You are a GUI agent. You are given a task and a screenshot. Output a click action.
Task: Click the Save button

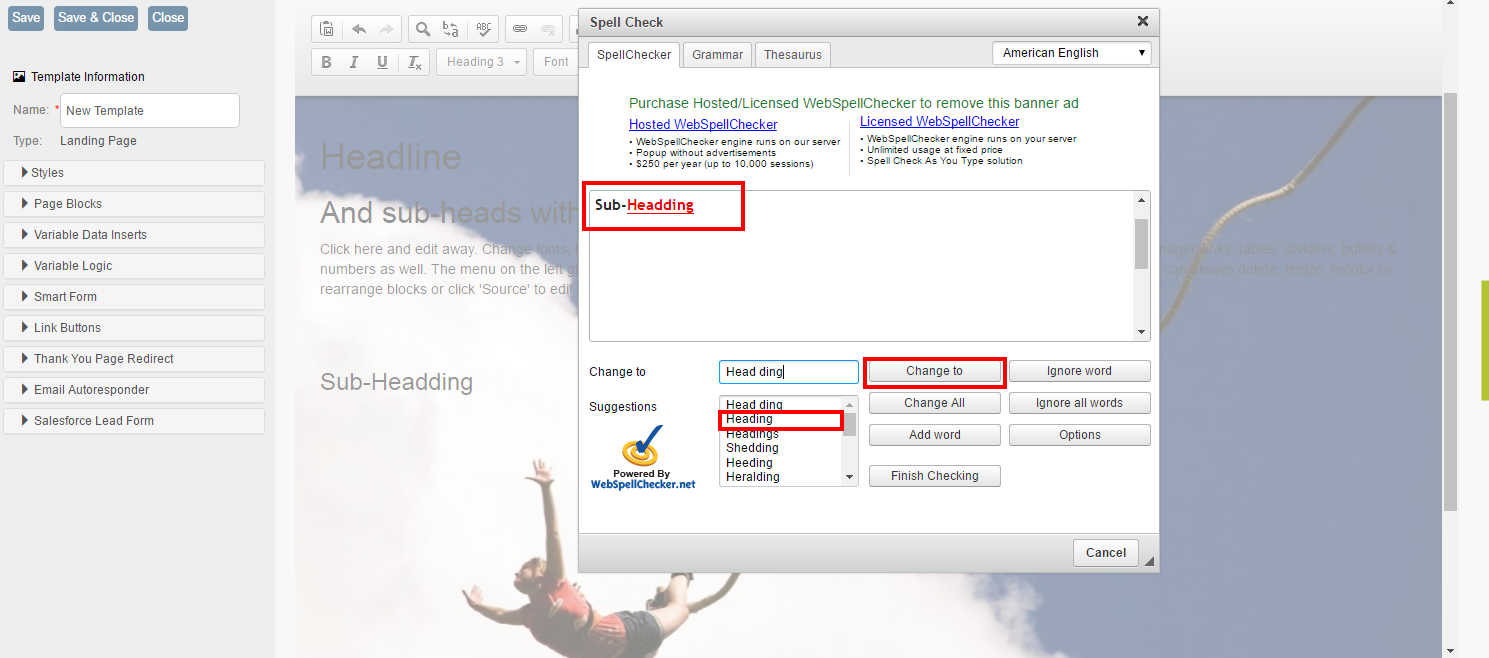26,18
